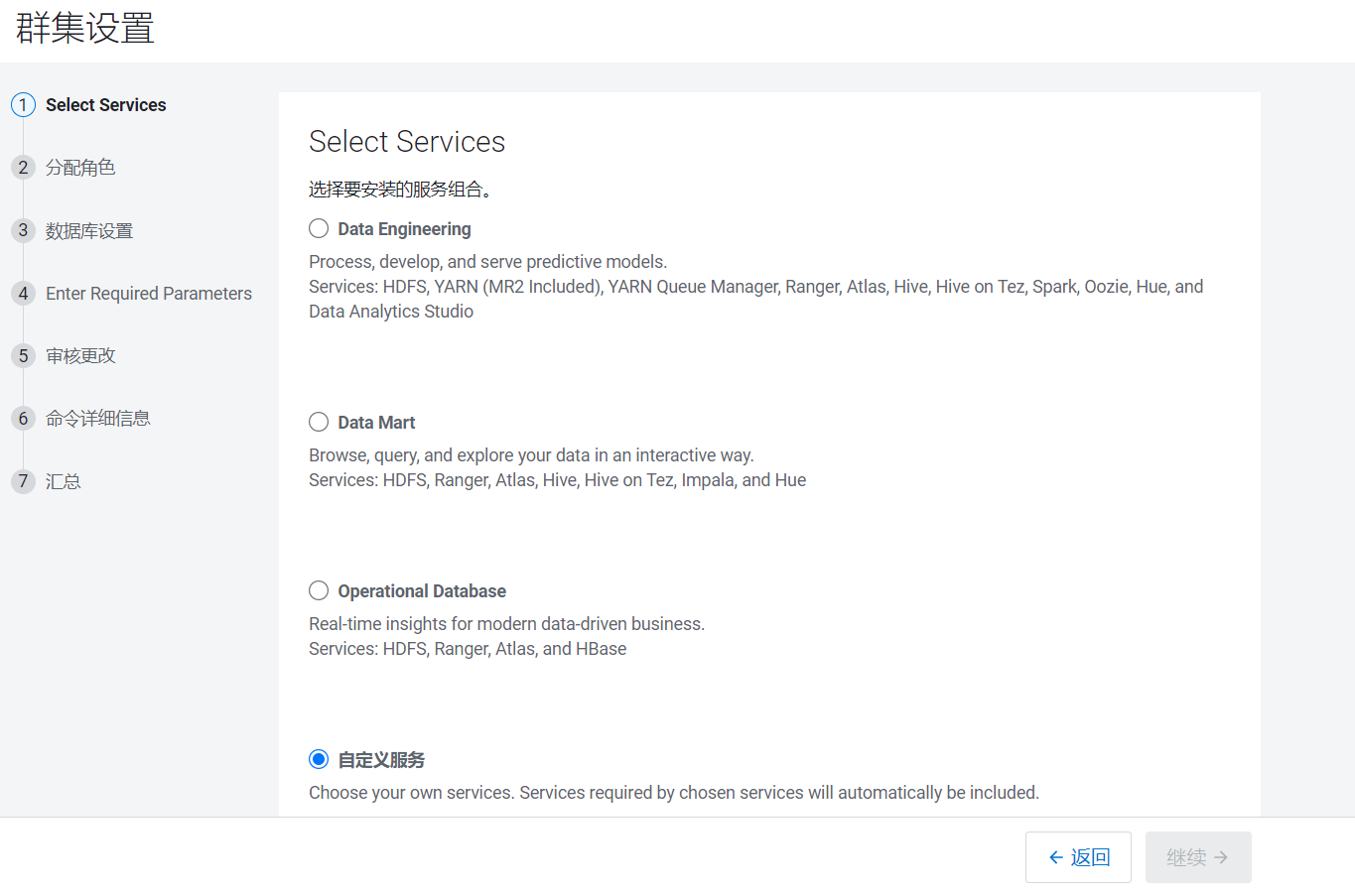Click the Data Engineering label text
Screen dimensions: 1355x896
(404, 229)
